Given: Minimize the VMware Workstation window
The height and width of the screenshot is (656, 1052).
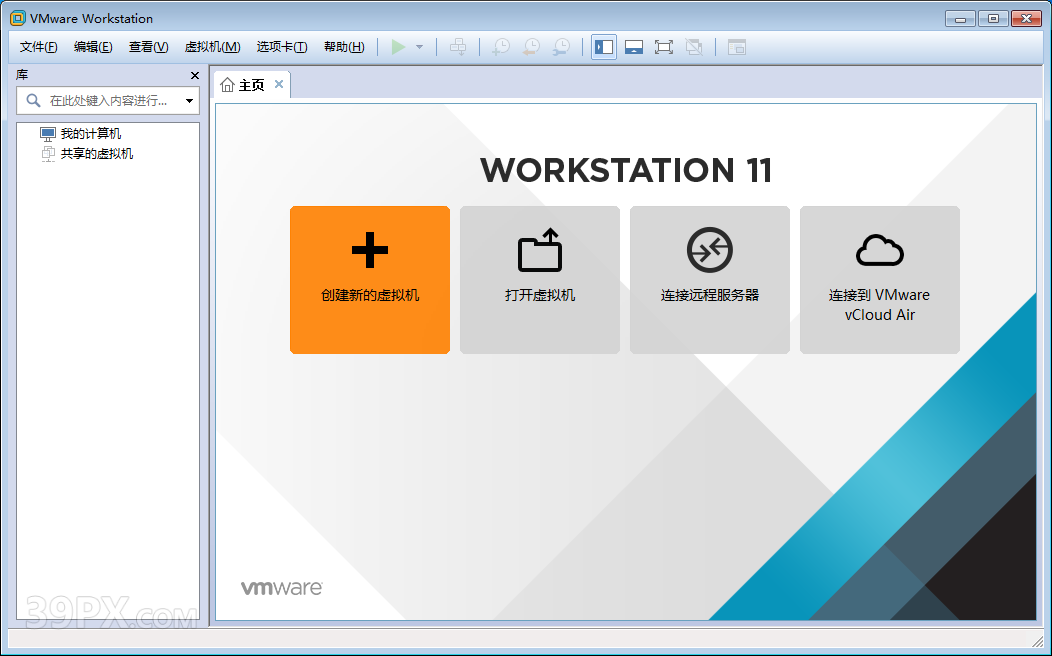Looking at the screenshot, I should pyautogui.click(x=960, y=19).
